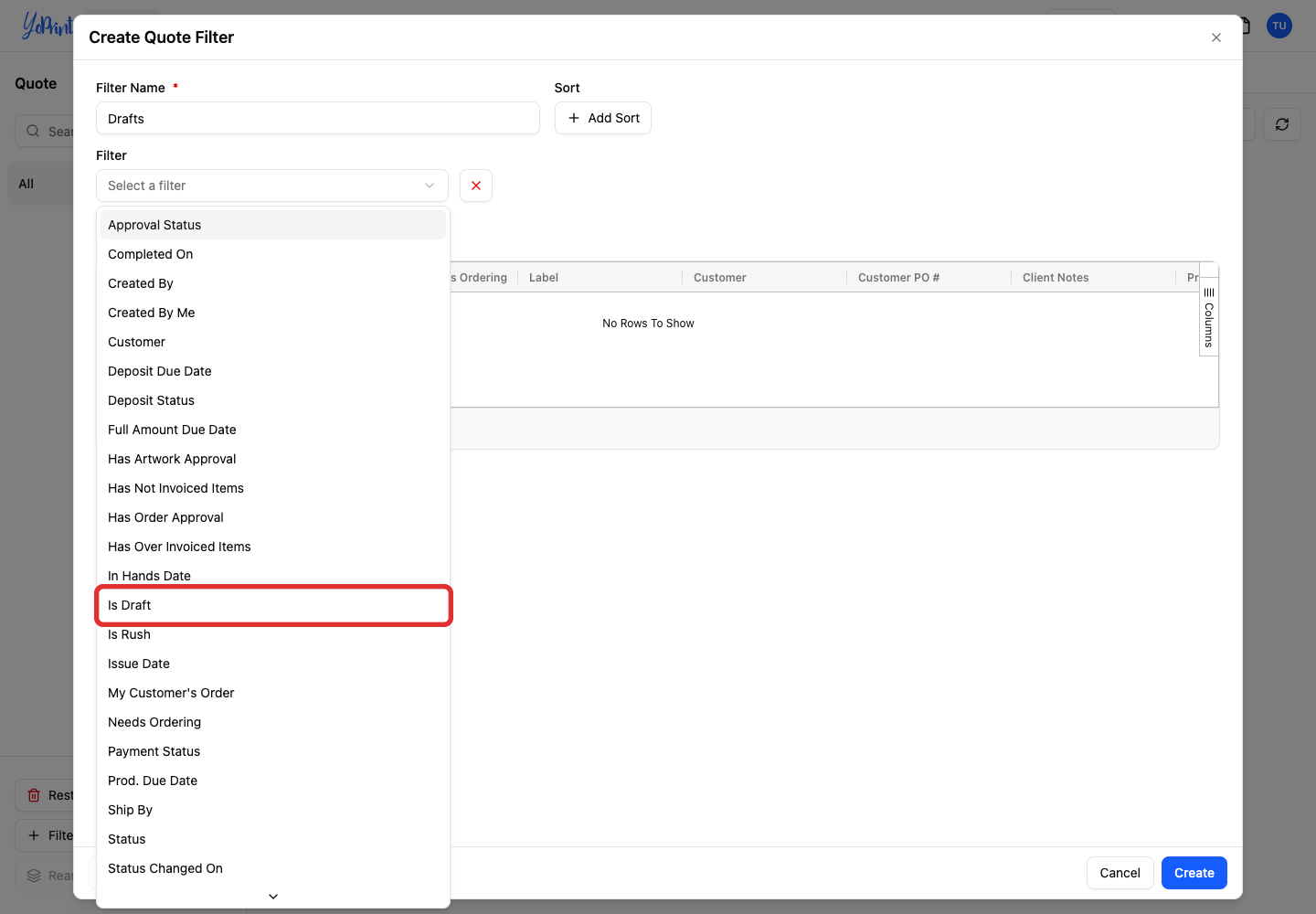Select Deposit Status filter
1316x914 pixels.
pyautogui.click(x=273, y=400)
